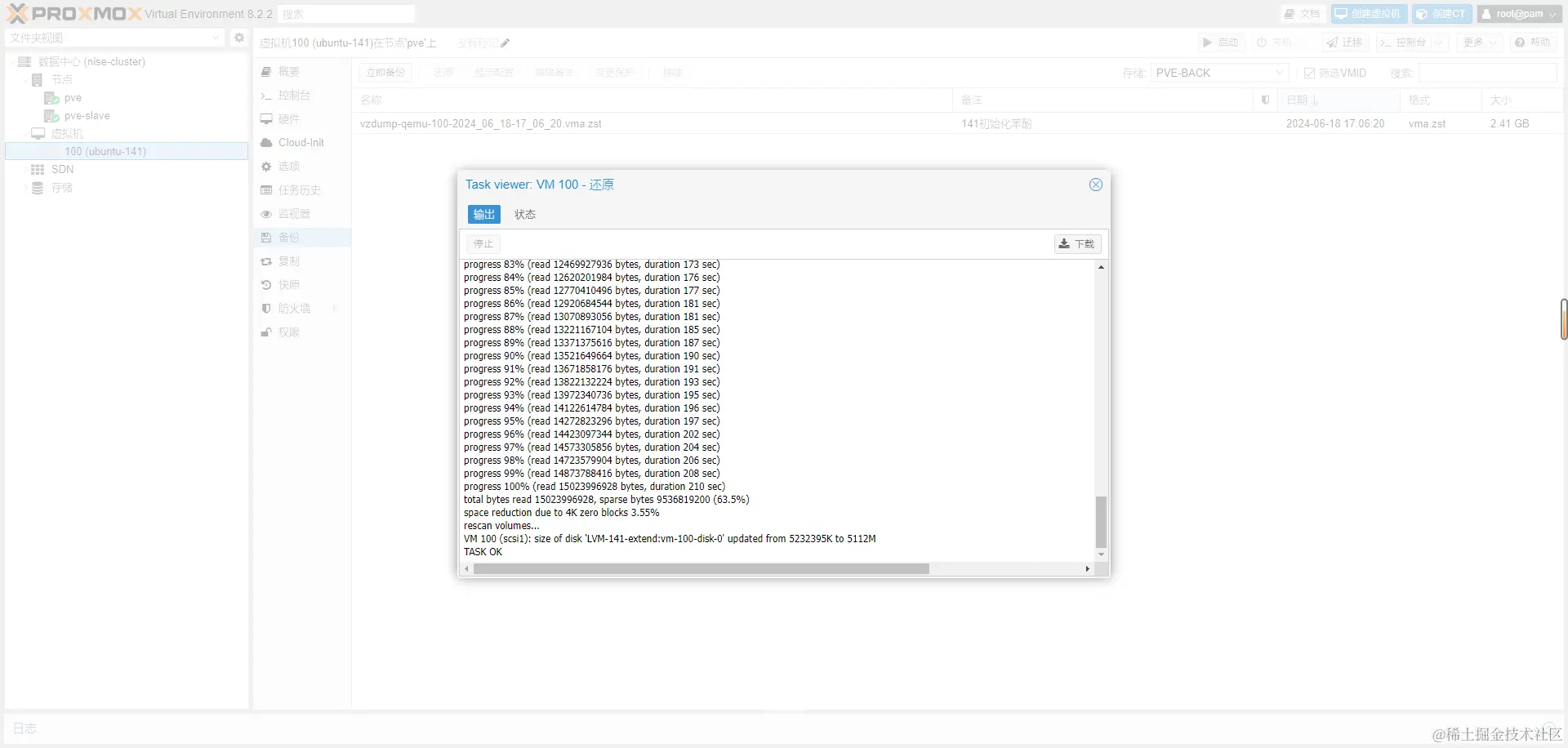This screenshot has width=1568, height=748.
Task: Click the book icon for 概要
Action: point(266,72)
